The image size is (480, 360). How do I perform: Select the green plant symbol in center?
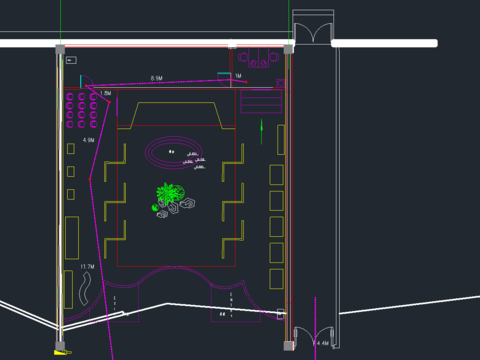coord(170,194)
